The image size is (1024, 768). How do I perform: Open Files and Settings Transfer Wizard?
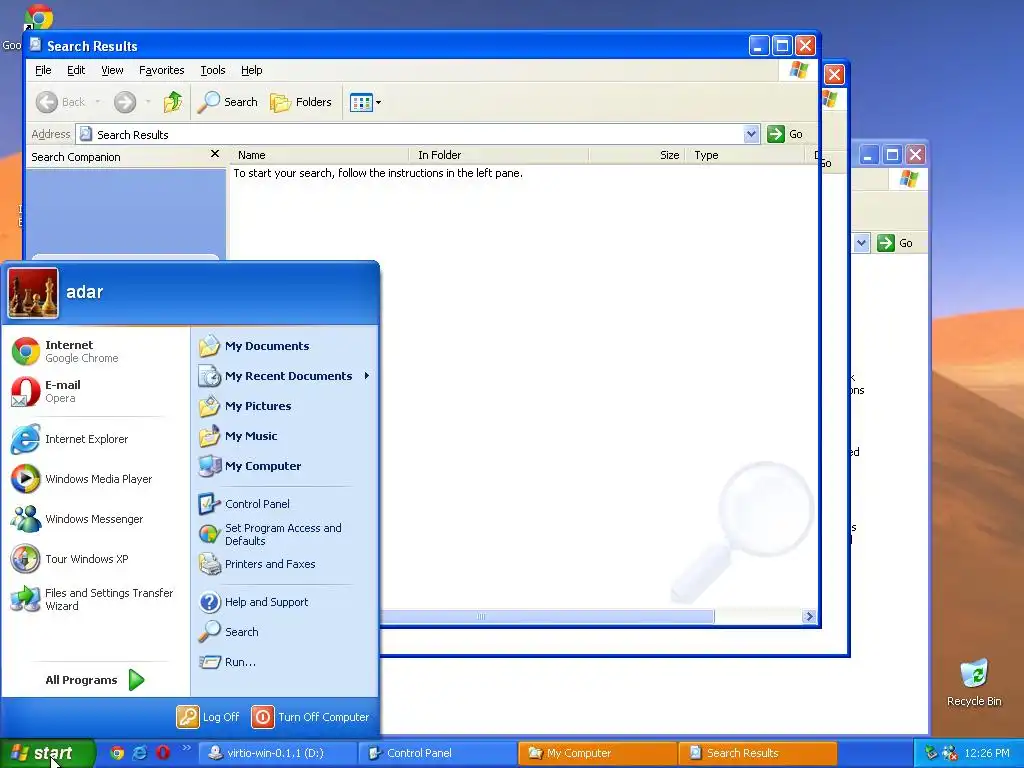click(x=92, y=599)
